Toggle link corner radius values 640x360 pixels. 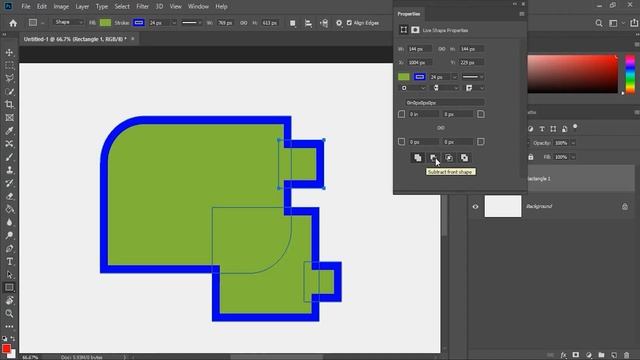point(441,128)
